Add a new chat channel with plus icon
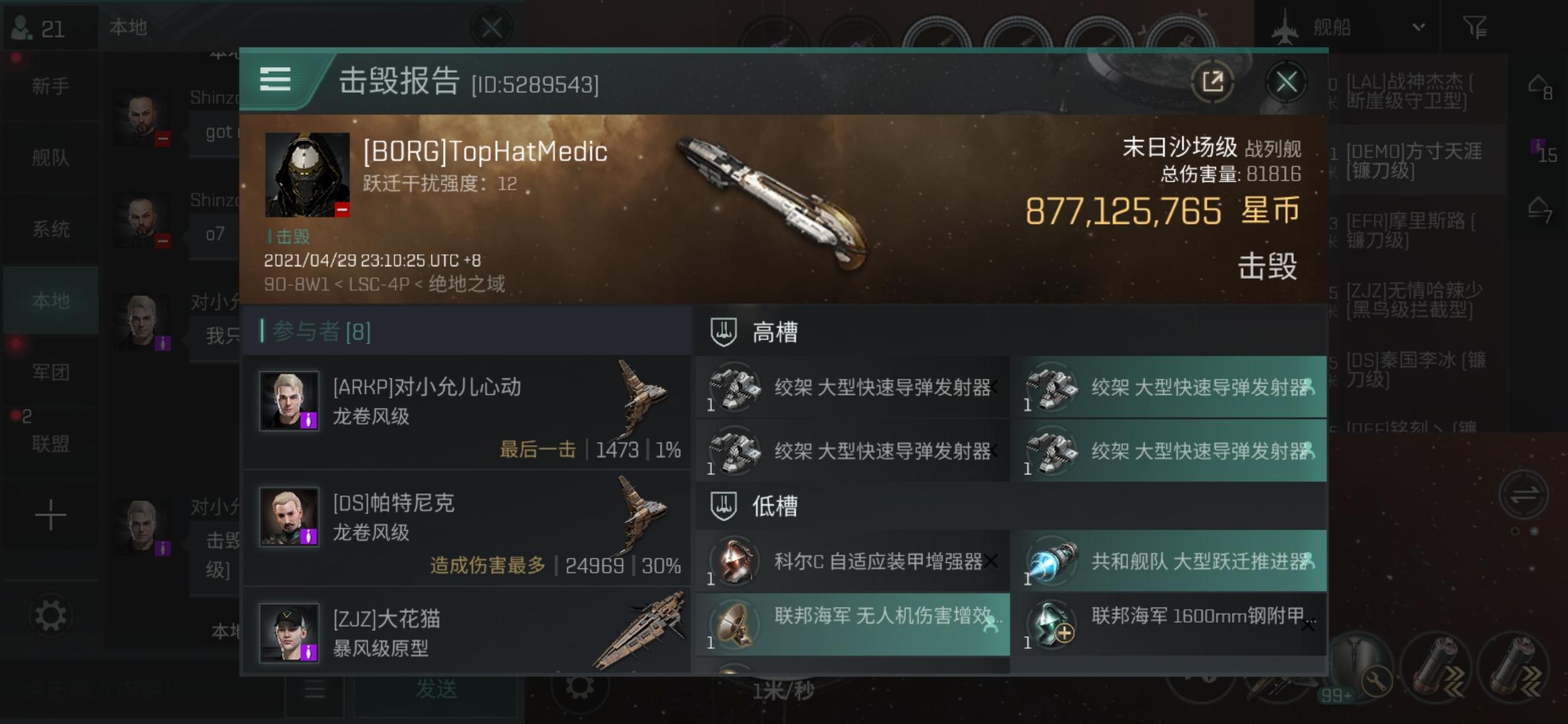The image size is (1568, 724). click(x=50, y=515)
